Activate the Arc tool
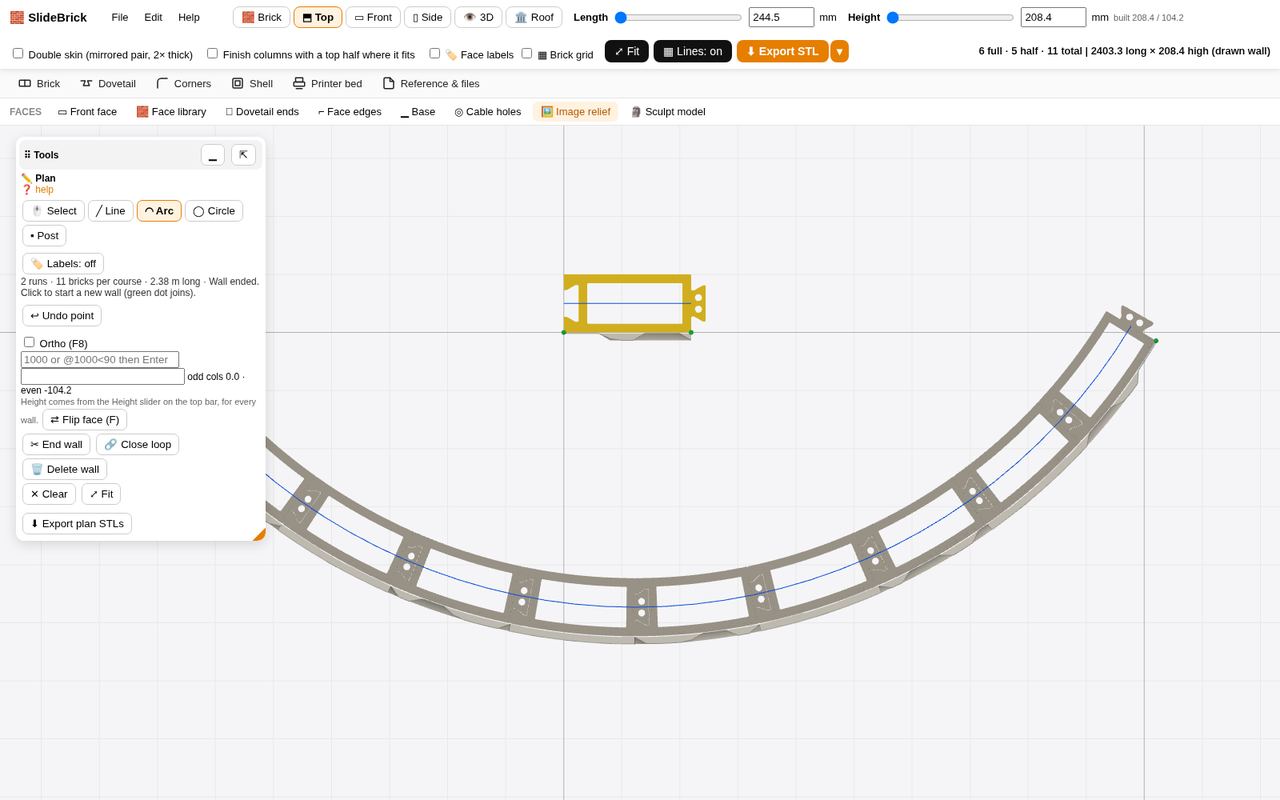The width and height of the screenshot is (1280, 800). (159, 211)
